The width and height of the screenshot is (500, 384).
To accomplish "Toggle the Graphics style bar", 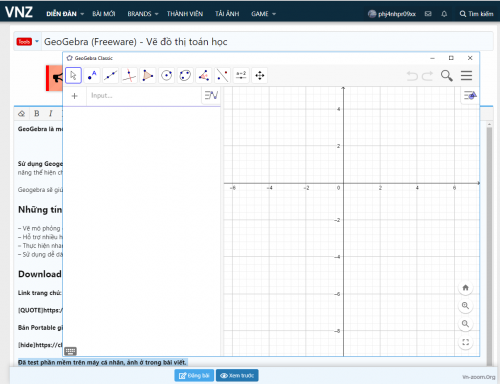I will [x=470, y=96].
